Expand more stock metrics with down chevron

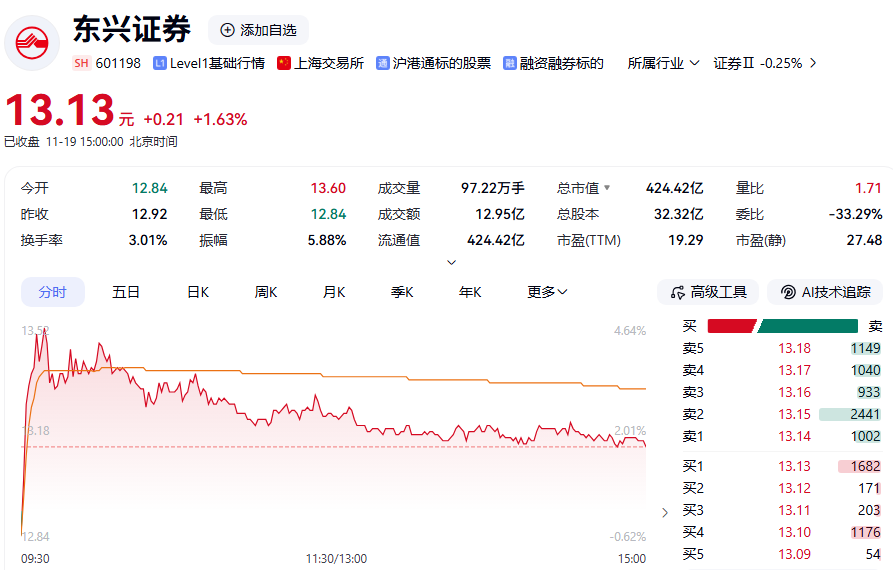click(x=451, y=262)
